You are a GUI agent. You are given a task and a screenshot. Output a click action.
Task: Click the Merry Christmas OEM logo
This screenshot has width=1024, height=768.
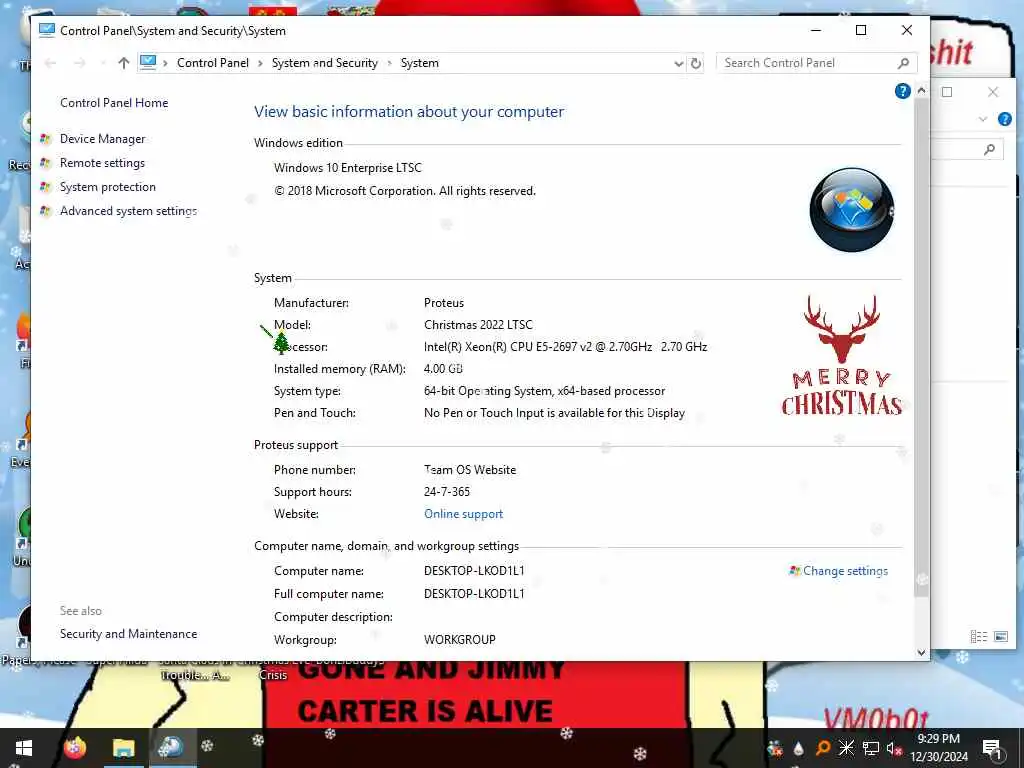coord(842,355)
